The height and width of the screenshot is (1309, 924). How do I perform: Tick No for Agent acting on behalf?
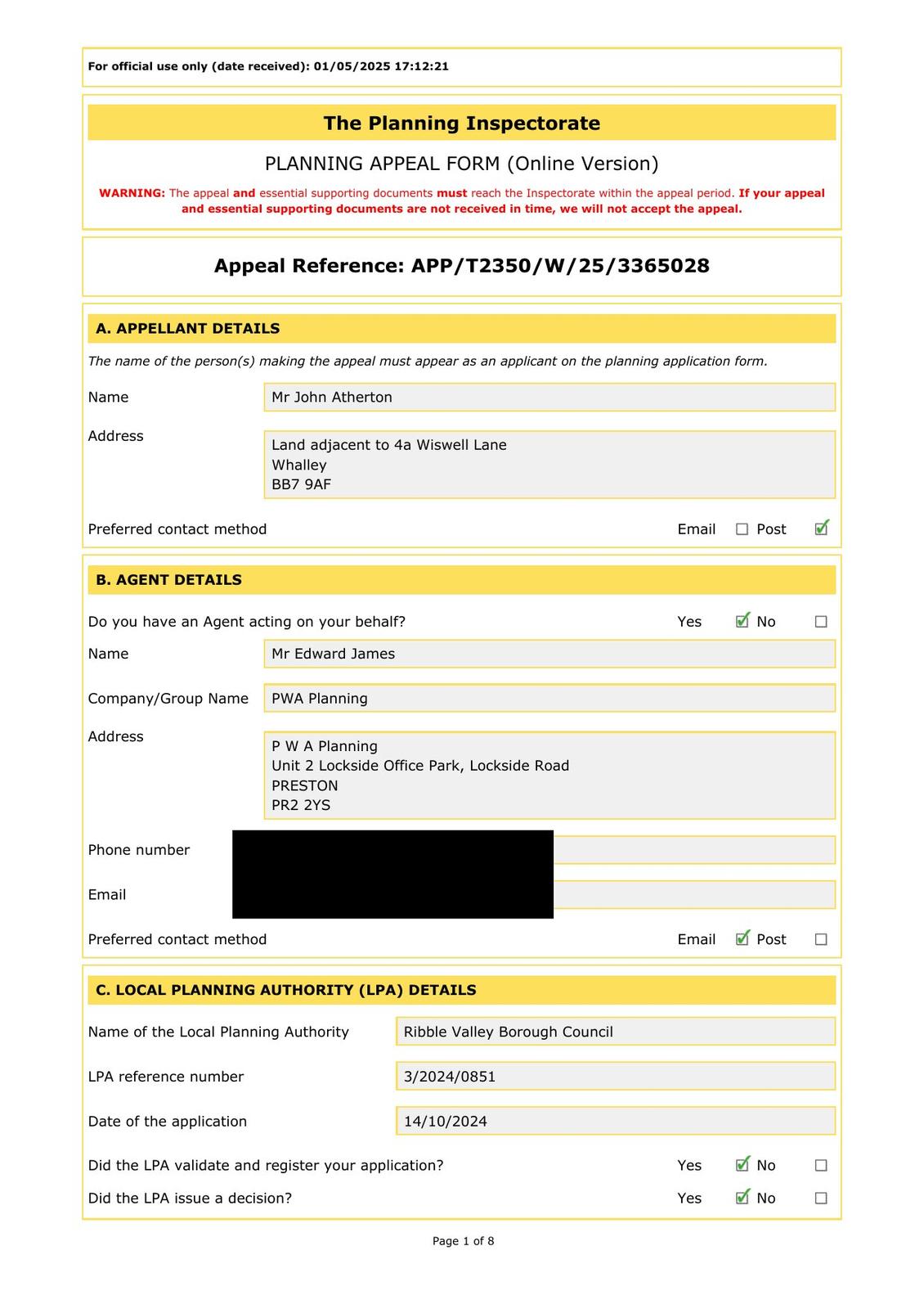point(821,622)
